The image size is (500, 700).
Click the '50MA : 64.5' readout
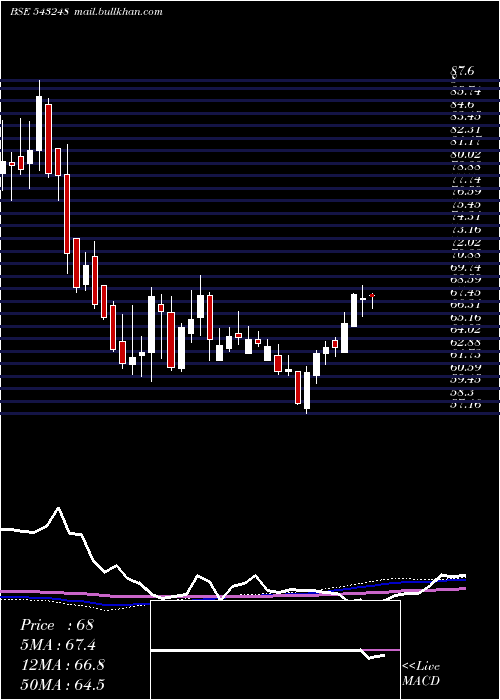point(62,685)
